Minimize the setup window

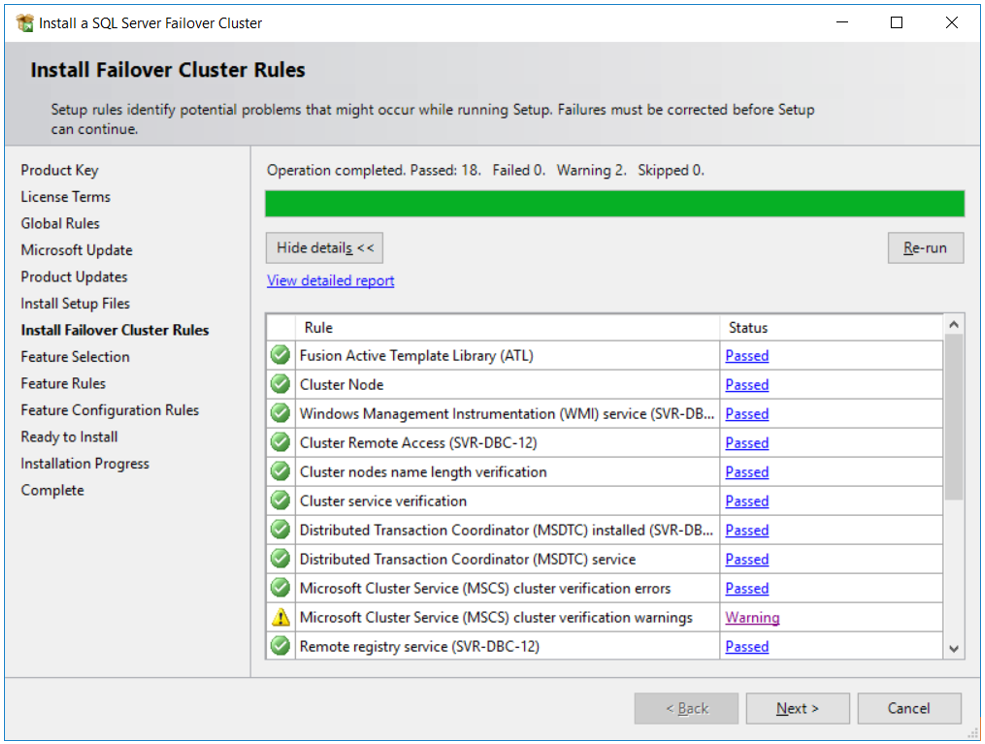842,23
